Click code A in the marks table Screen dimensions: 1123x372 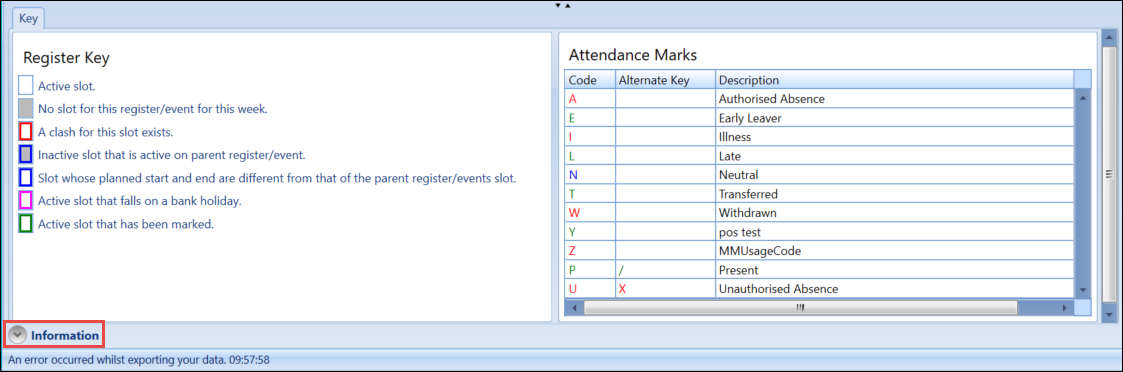pyautogui.click(x=572, y=99)
